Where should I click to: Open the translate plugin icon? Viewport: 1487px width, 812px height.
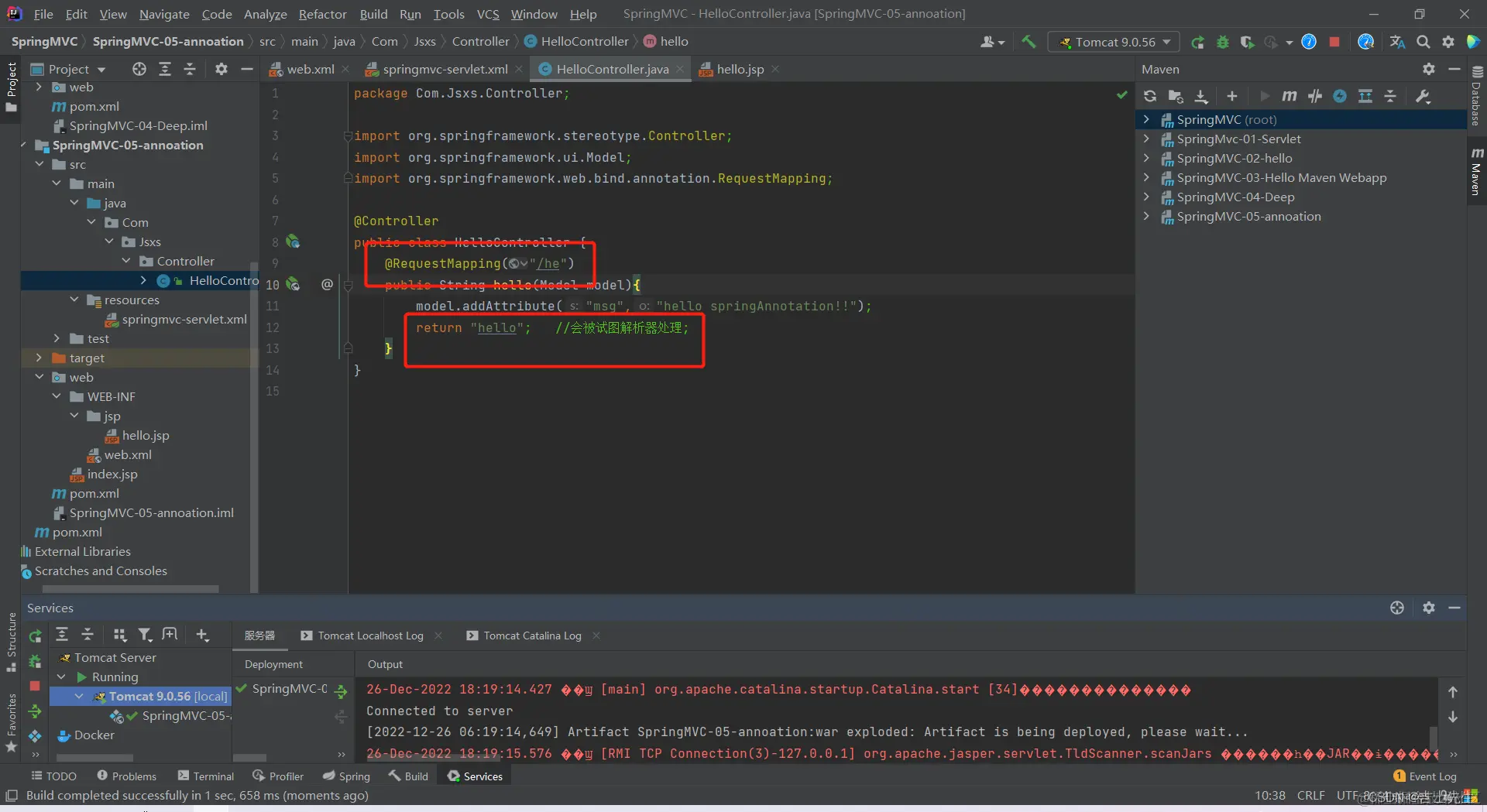click(1397, 42)
